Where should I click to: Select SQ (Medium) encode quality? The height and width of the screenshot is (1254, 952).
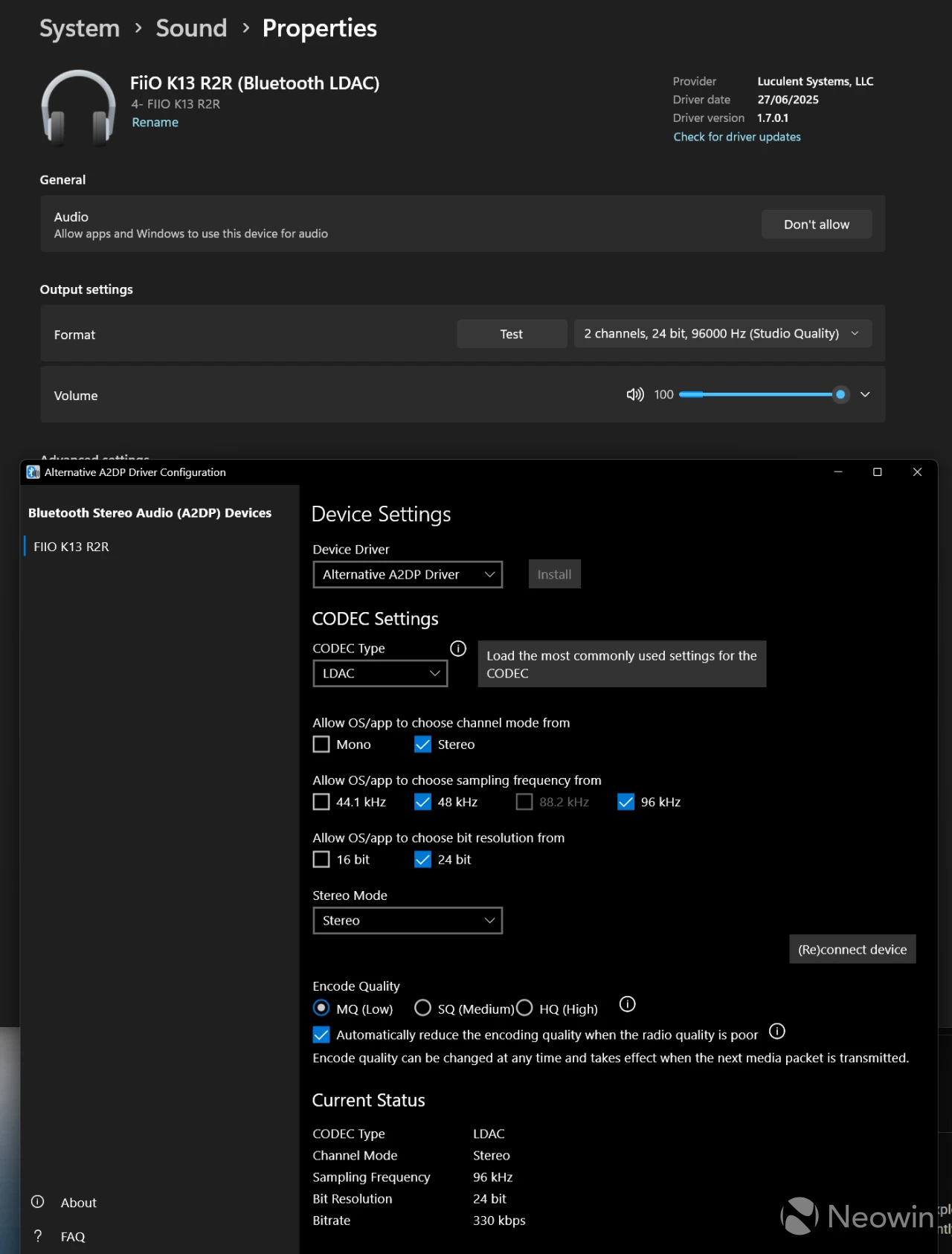422,1009
